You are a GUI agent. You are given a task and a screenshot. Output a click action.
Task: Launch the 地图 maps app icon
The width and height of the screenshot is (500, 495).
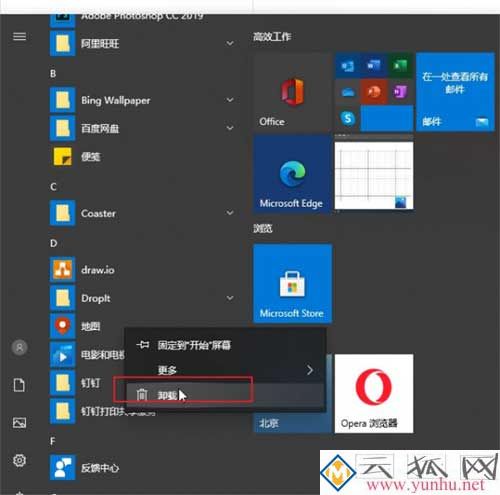62,326
